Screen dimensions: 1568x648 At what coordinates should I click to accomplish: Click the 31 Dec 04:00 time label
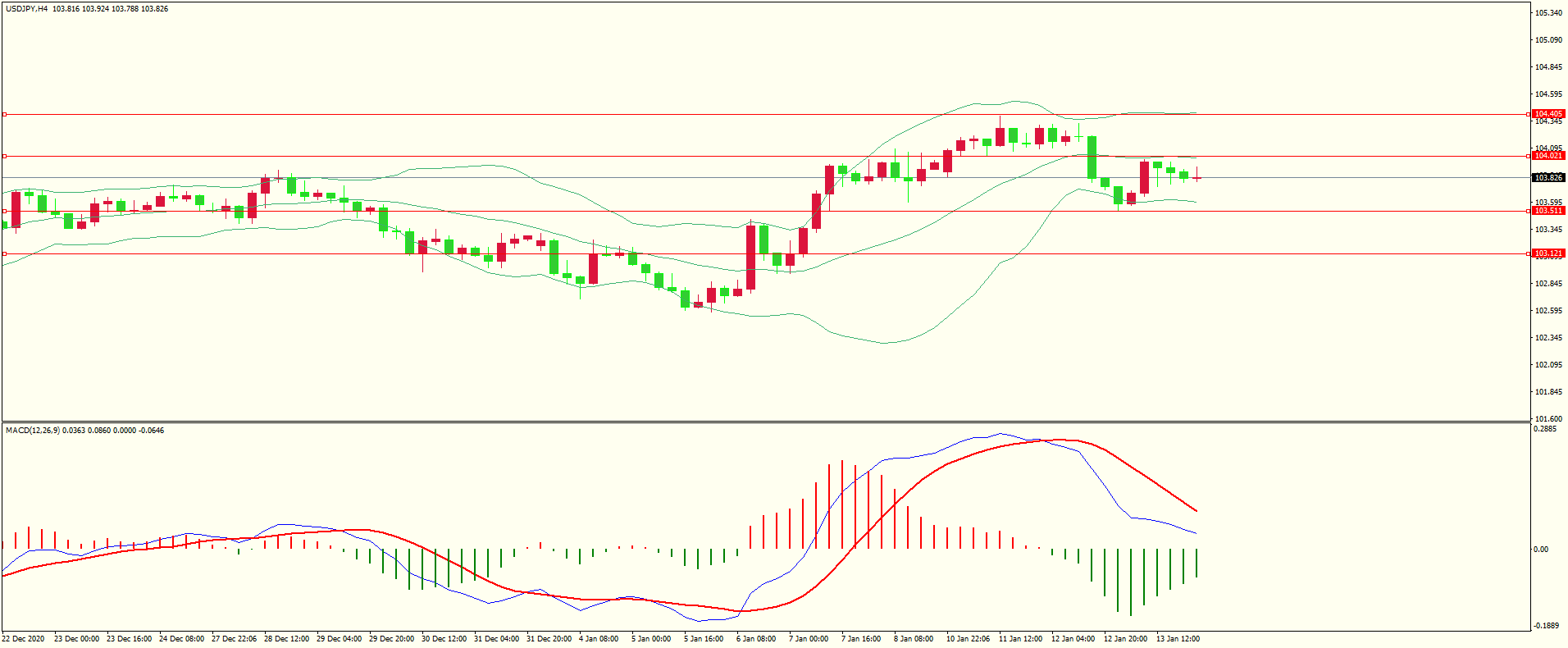point(498,639)
